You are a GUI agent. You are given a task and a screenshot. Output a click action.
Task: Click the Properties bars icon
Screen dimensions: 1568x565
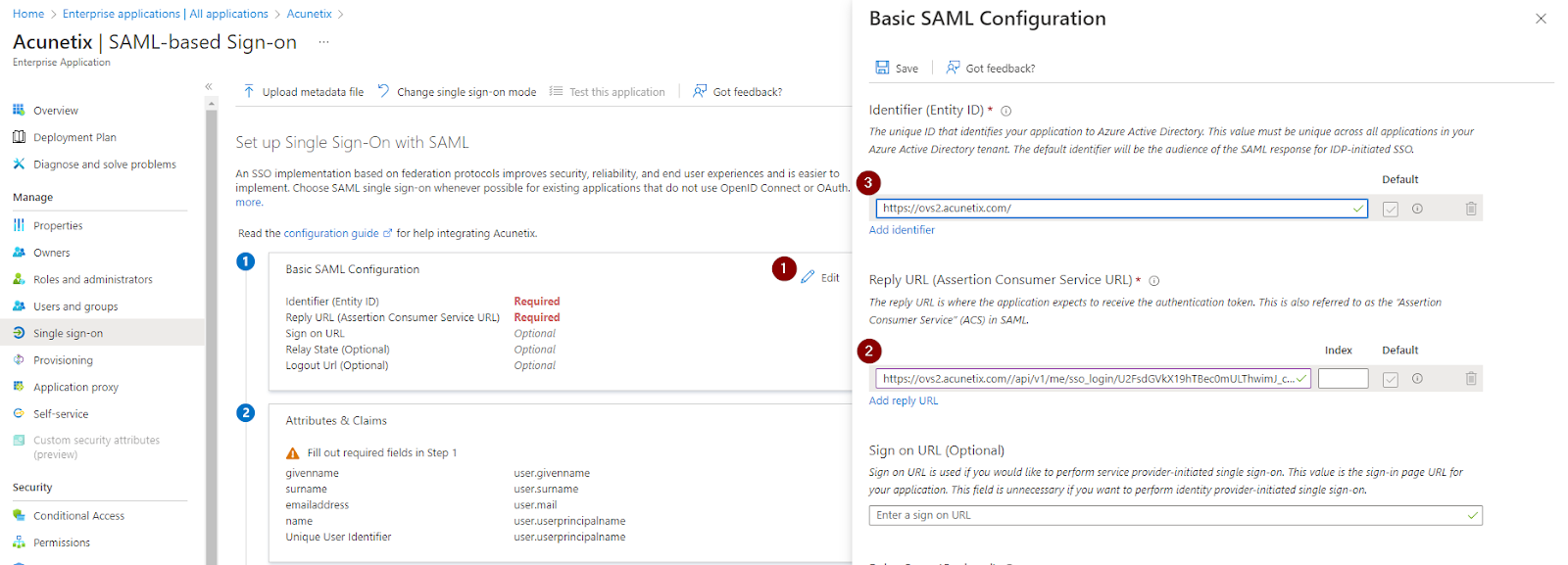[x=19, y=225]
